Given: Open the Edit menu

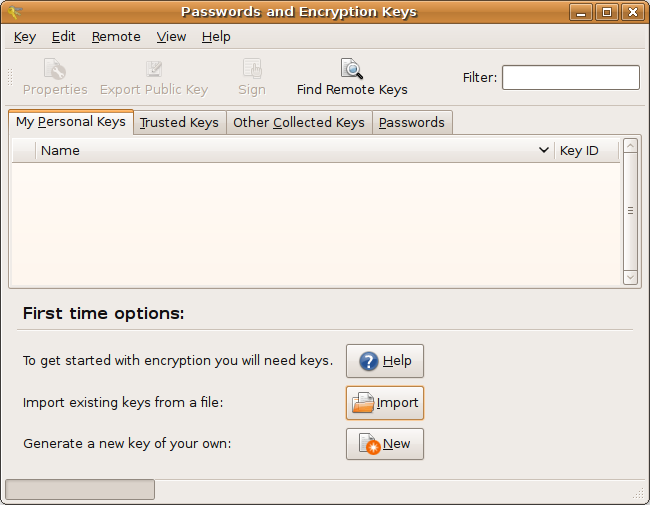Looking at the screenshot, I should 63,37.
